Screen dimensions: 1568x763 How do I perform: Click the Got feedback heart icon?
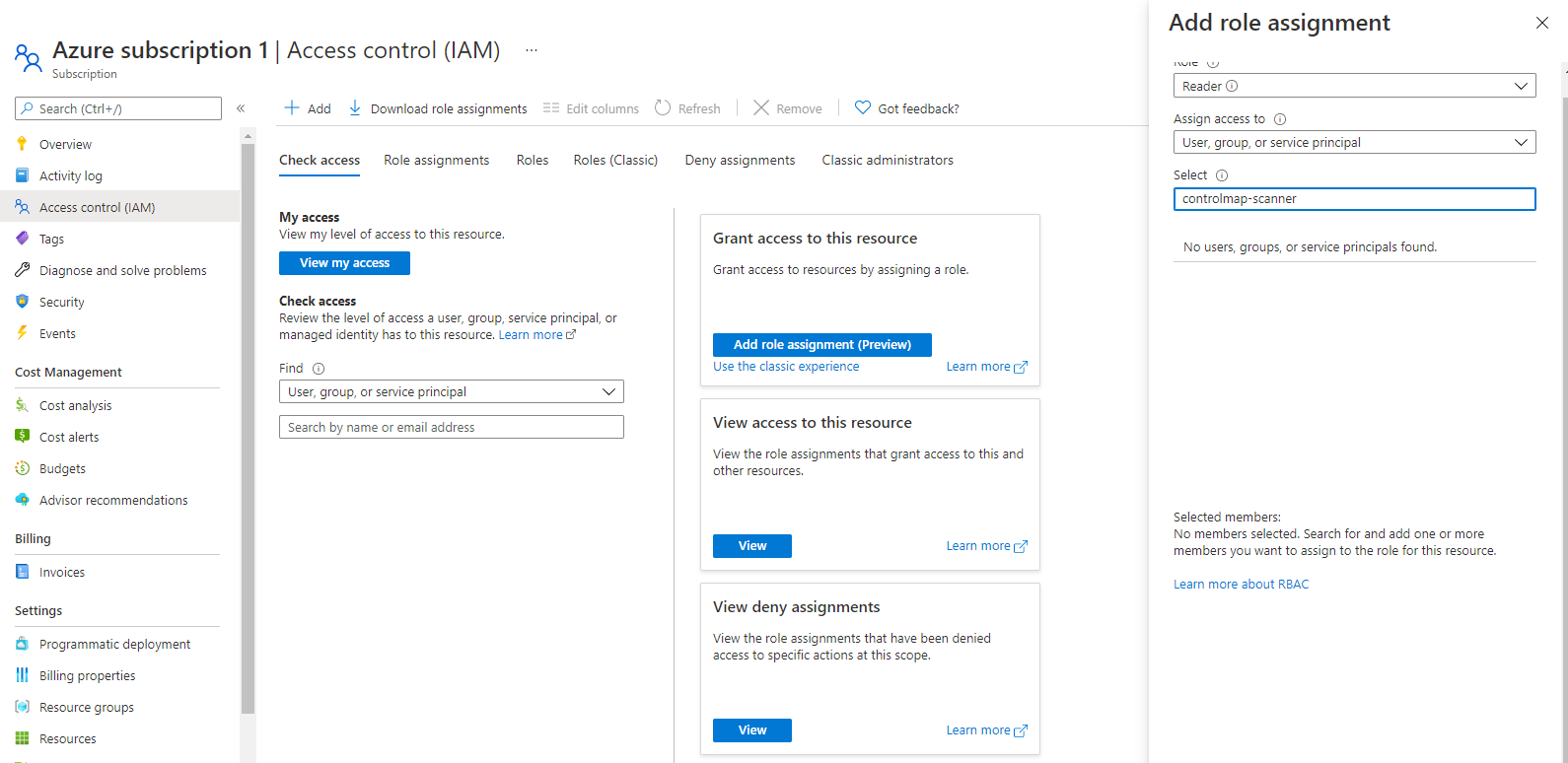tap(863, 107)
